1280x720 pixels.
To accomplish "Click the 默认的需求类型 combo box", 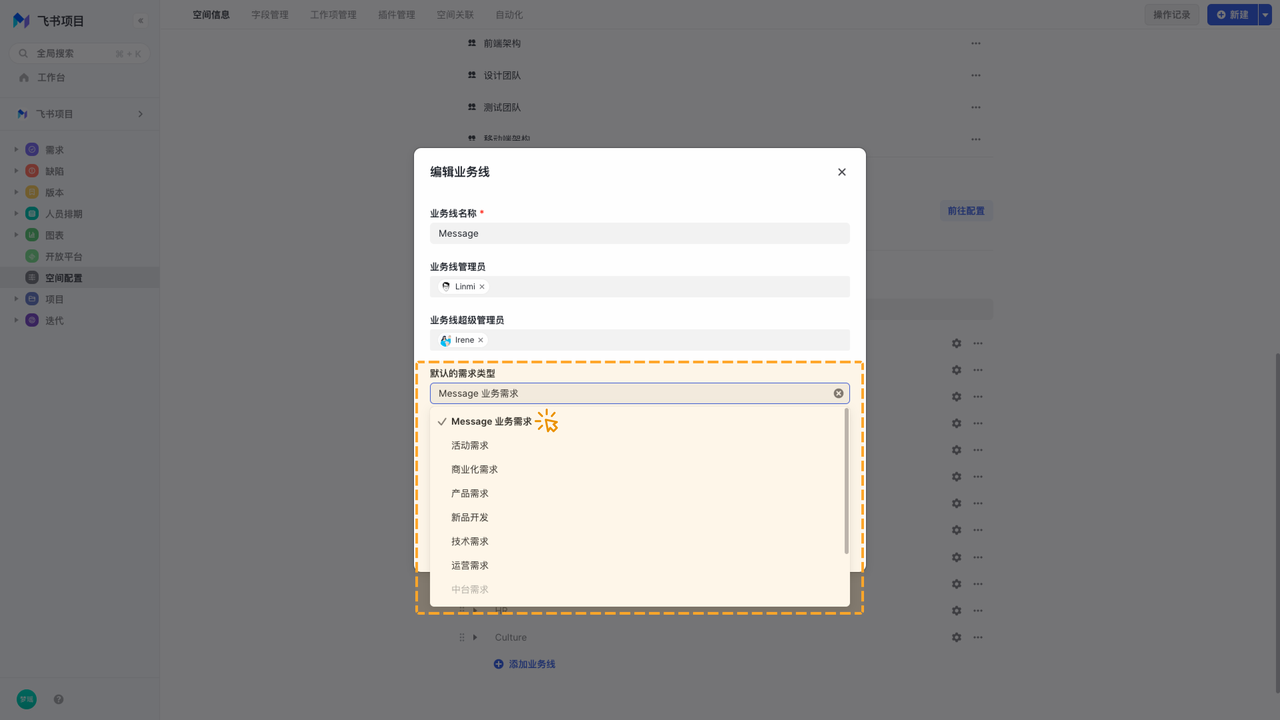I will [x=640, y=393].
